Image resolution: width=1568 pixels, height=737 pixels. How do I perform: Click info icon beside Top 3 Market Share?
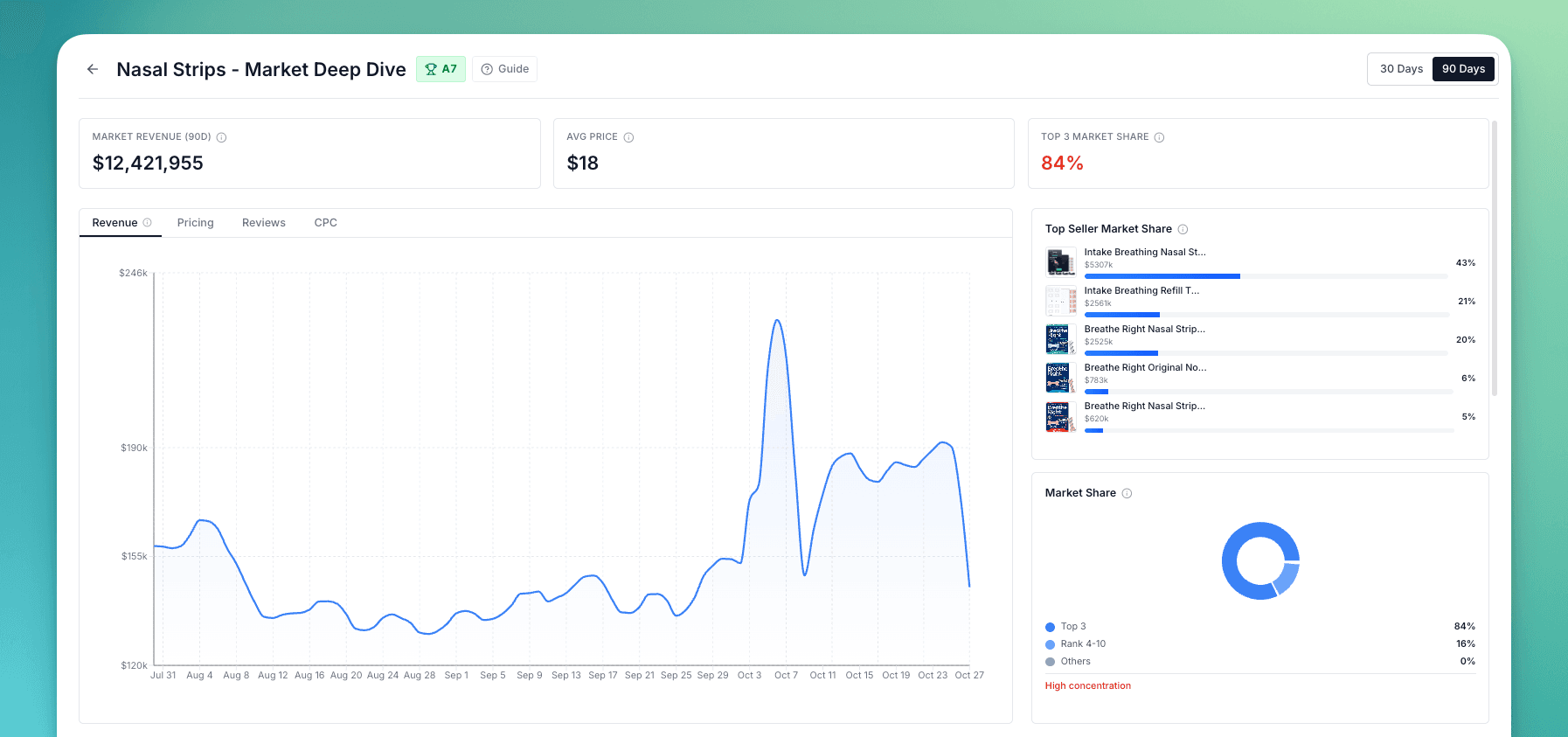click(1159, 137)
